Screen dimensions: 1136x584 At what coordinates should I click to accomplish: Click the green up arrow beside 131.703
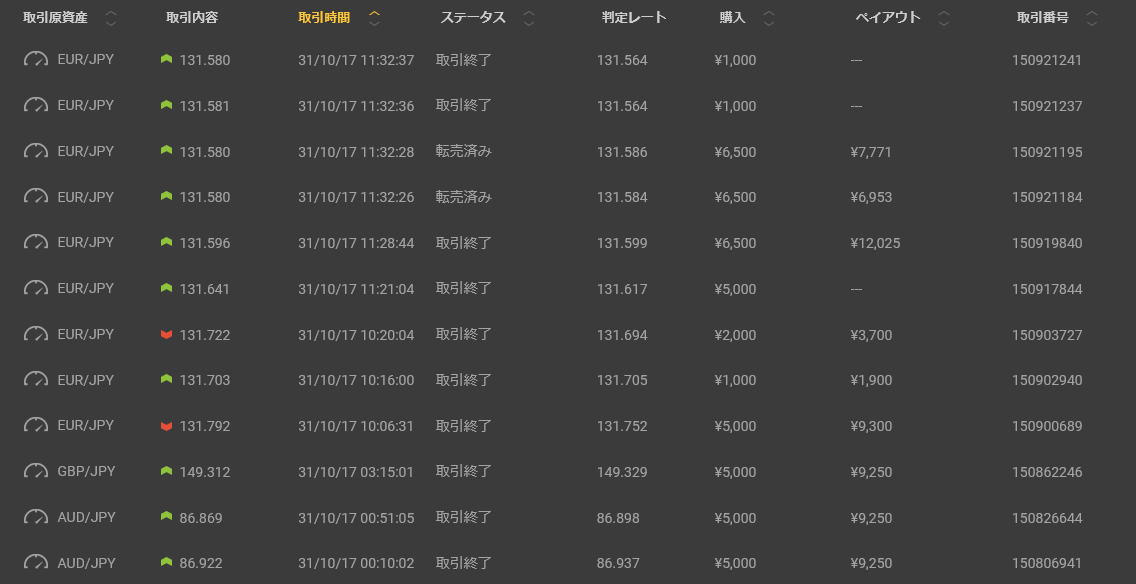[167, 380]
